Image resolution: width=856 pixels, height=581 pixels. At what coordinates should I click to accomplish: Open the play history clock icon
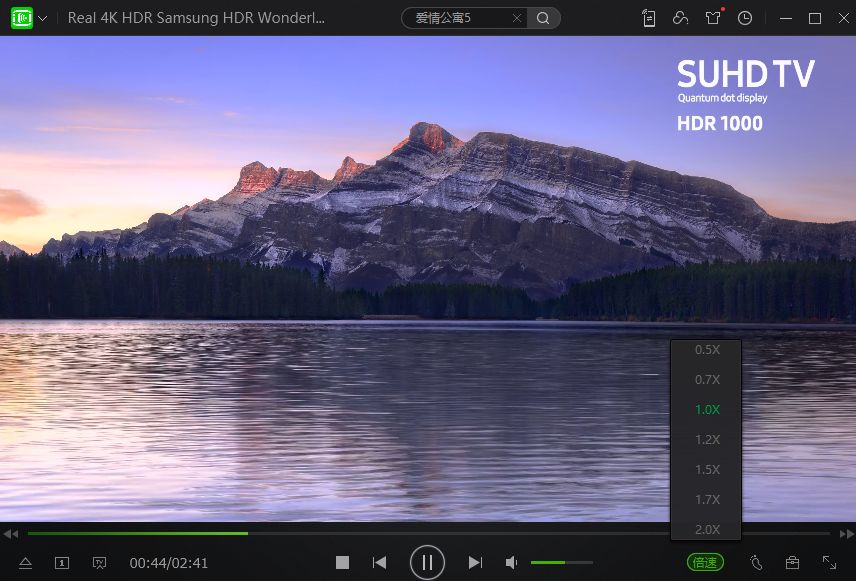745,18
